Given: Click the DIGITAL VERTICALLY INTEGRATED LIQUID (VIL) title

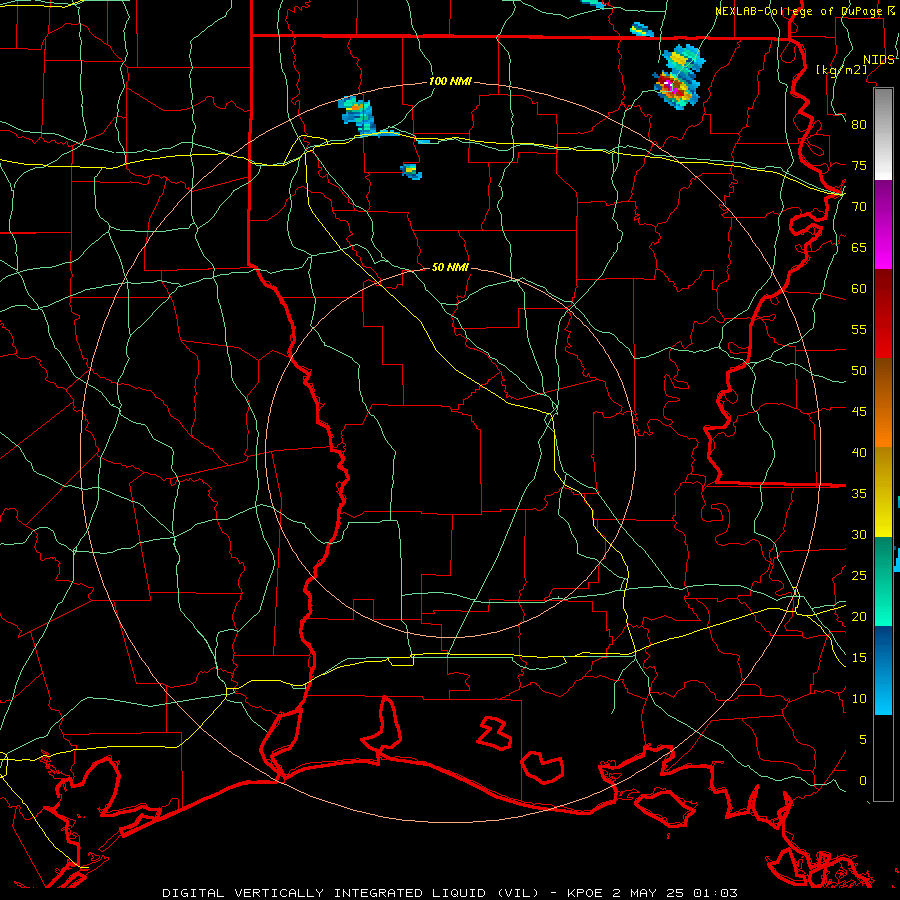Looking at the screenshot, I should [350, 893].
